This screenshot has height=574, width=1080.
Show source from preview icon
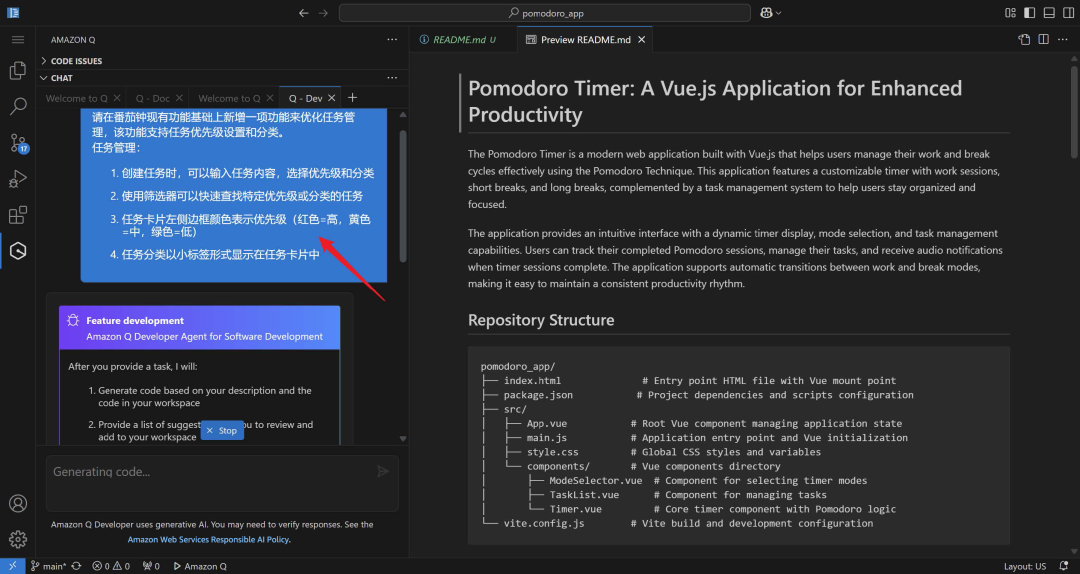(x=1024, y=40)
